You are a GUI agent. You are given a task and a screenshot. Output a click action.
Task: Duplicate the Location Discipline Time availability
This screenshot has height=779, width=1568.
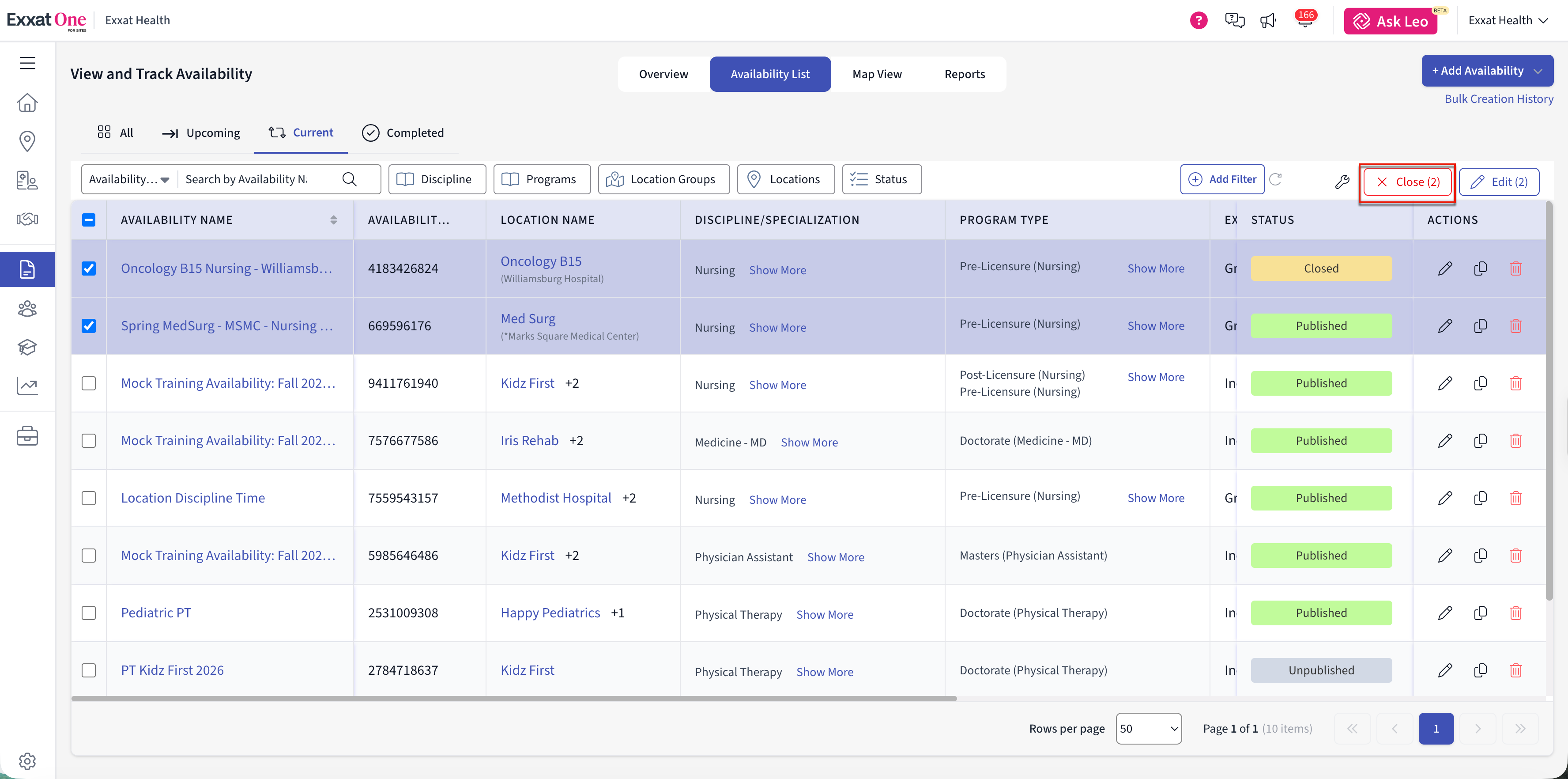point(1480,498)
